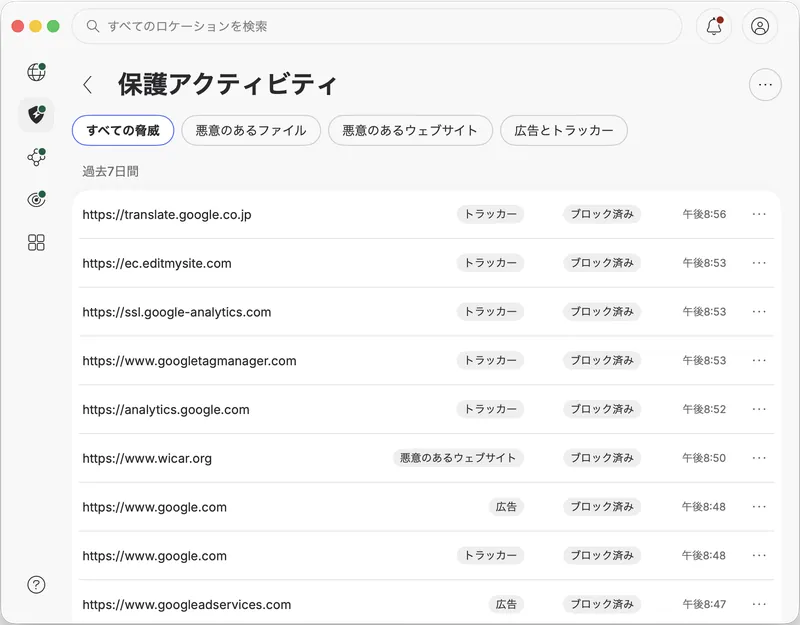This screenshot has height=625, width=800.
Task: Open more options for www.wicar.org row
Action: tap(759, 458)
